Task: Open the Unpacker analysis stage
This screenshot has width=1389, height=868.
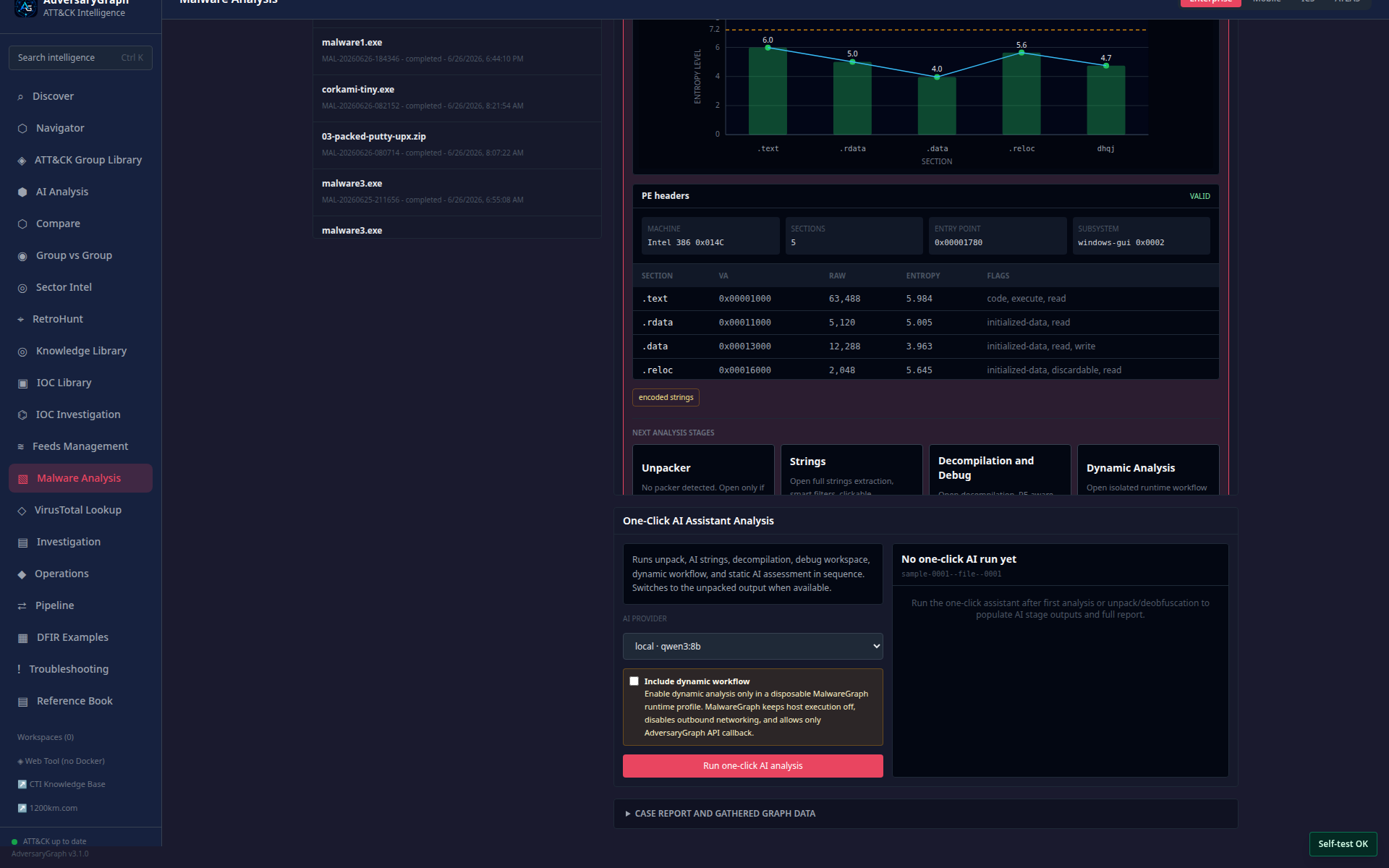Action: coord(703,470)
